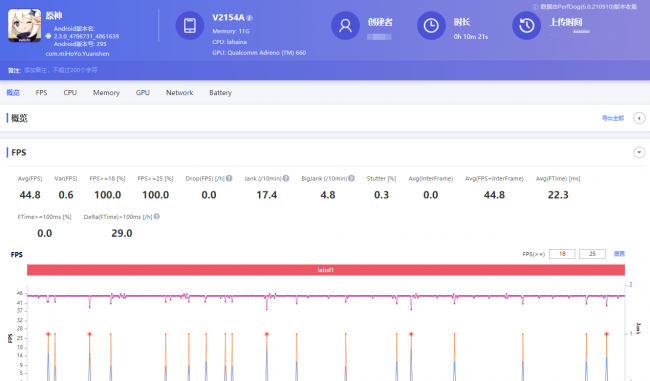Click the Jank value 17.4
This screenshot has height=381, width=650.
point(267,195)
